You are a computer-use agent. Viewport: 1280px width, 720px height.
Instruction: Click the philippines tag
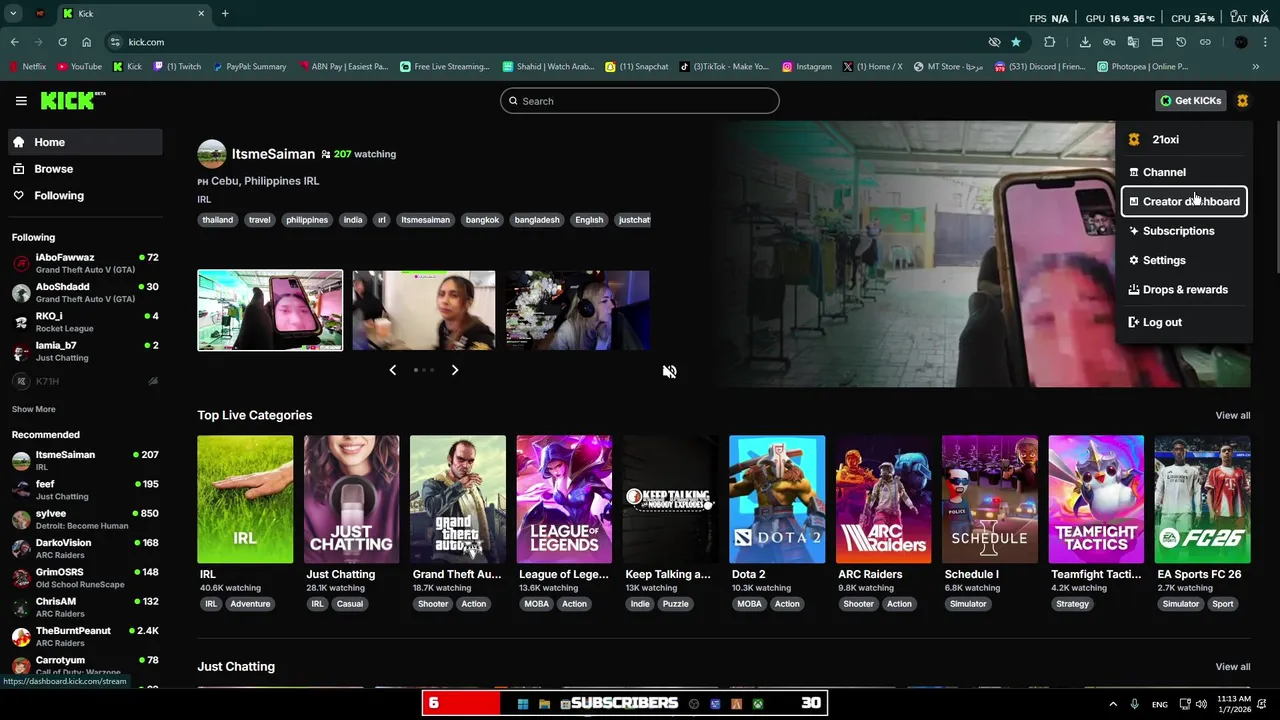coord(307,220)
